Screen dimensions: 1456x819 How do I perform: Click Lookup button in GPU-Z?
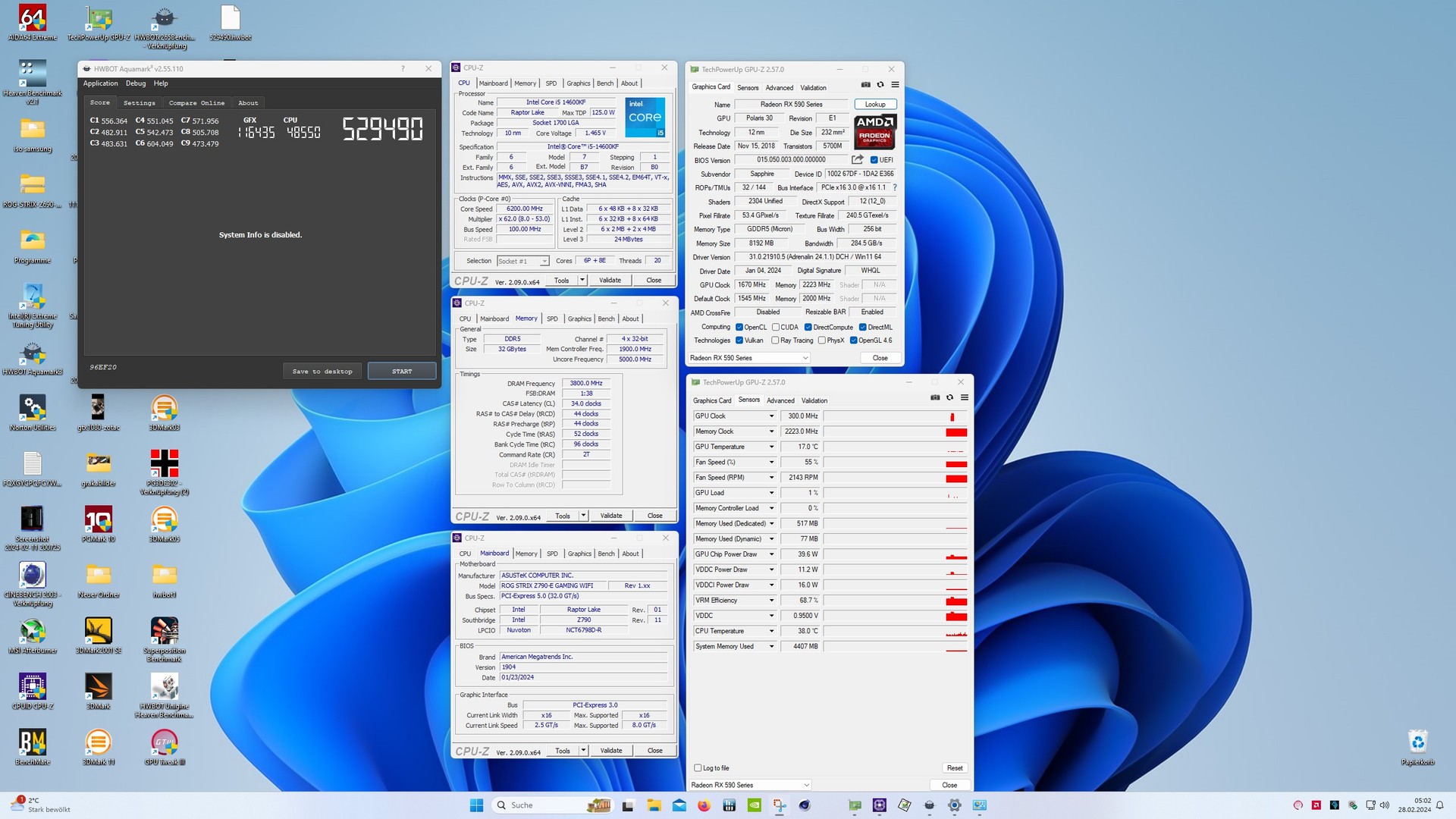[875, 105]
